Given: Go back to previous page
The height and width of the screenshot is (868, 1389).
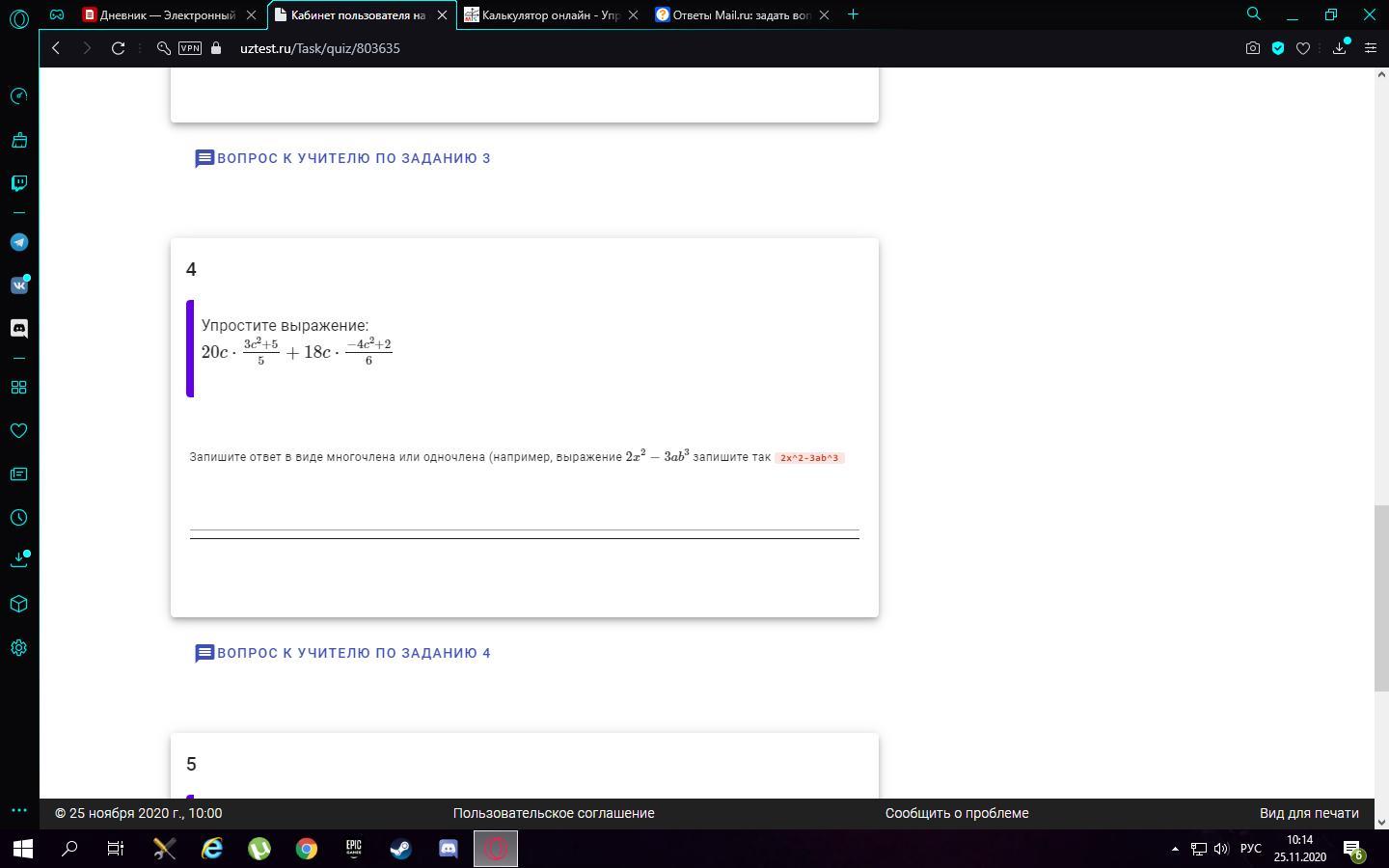Looking at the screenshot, I should [56, 48].
